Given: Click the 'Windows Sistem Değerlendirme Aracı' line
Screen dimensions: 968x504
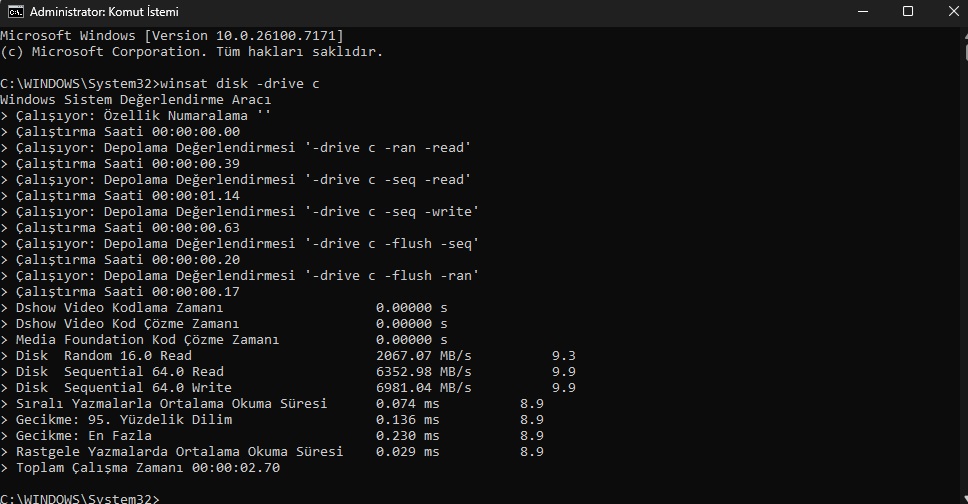Looking at the screenshot, I should [x=135, y=99].
